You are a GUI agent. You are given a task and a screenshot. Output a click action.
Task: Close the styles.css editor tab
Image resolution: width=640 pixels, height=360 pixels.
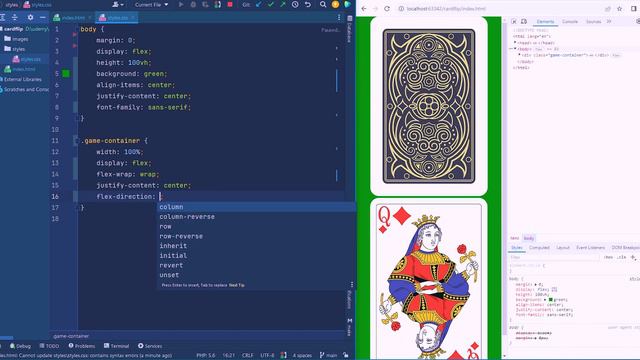(x=133, y=18)
